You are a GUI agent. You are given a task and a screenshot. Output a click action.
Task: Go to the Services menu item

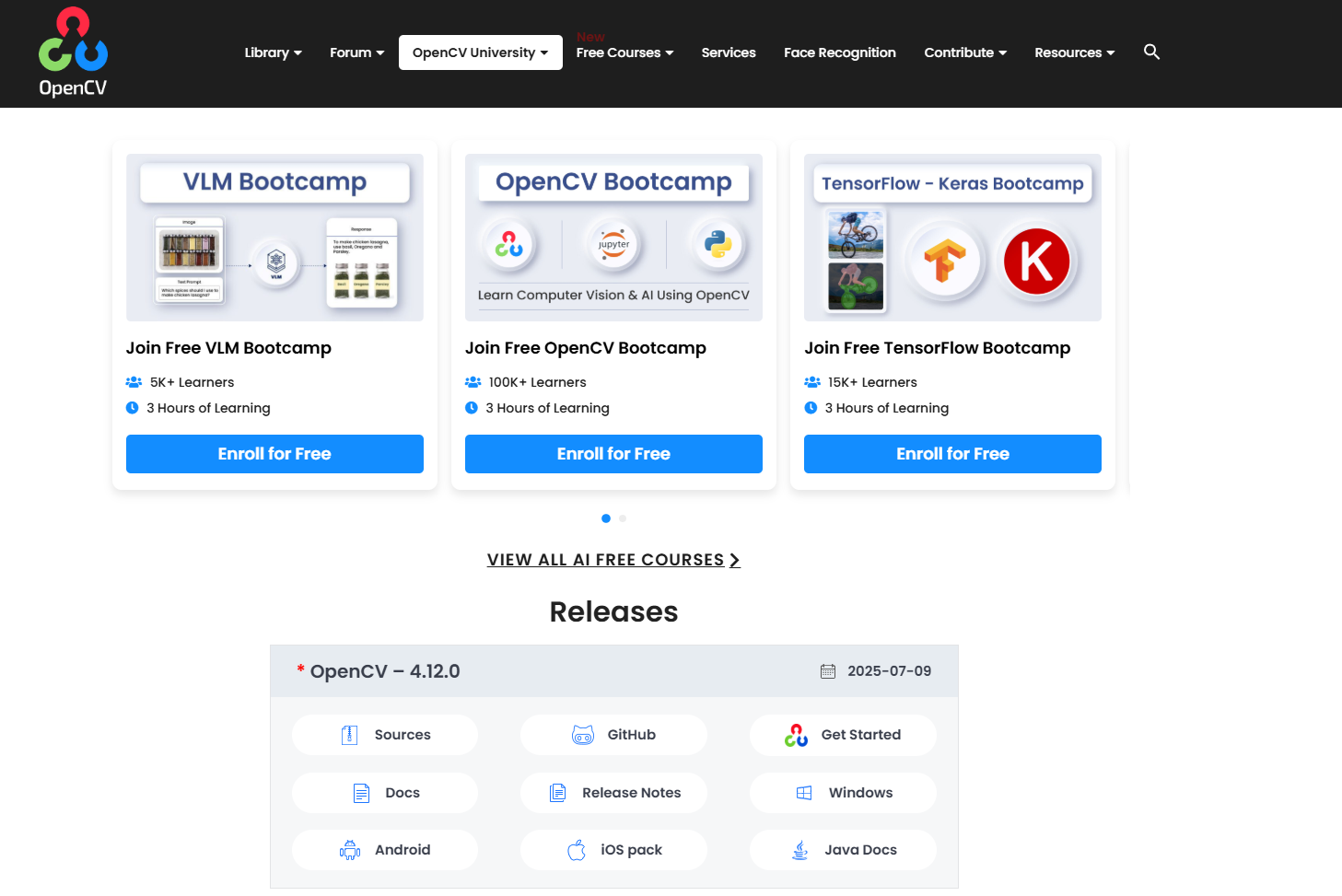pyautogui.click(x=728, y=52)
